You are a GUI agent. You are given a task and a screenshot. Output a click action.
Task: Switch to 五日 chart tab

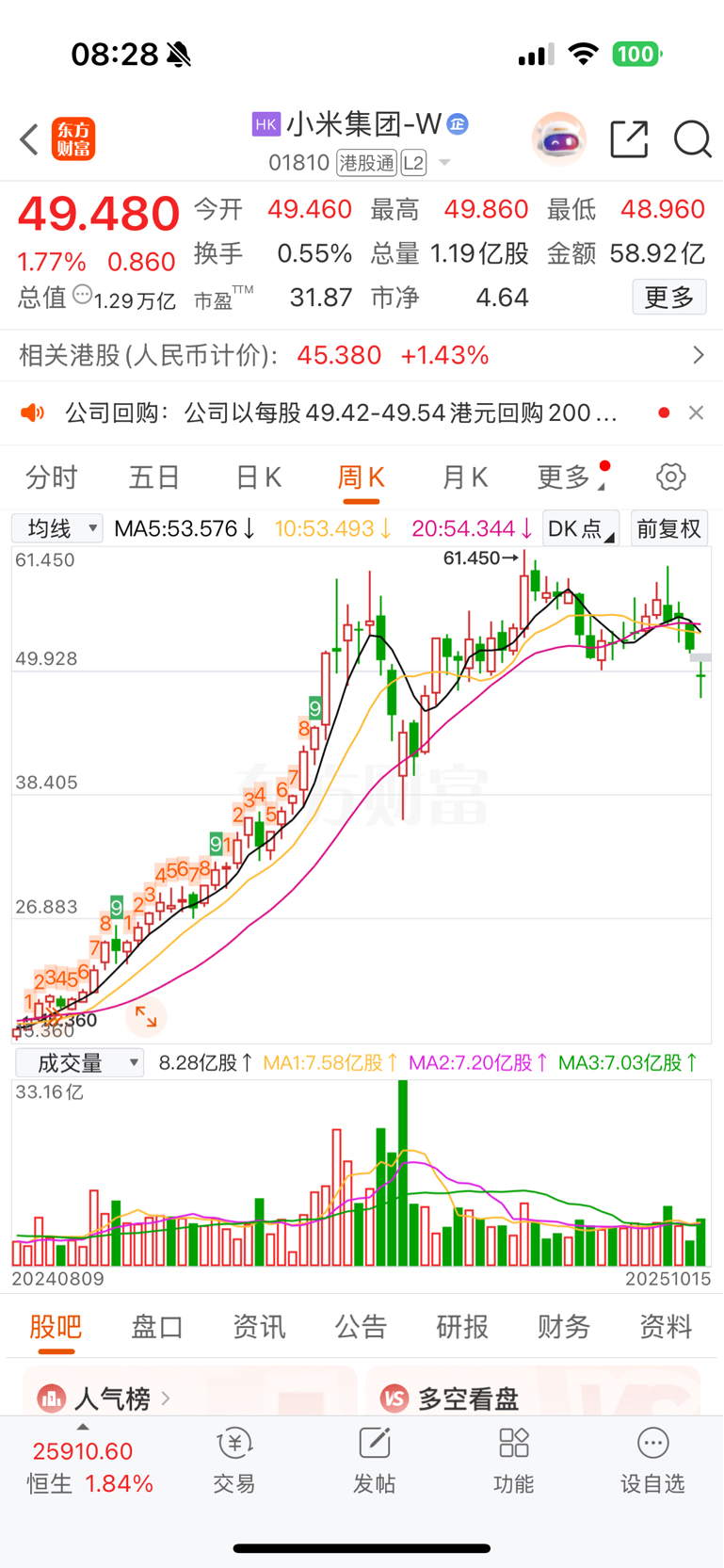(x=153, y=477)
